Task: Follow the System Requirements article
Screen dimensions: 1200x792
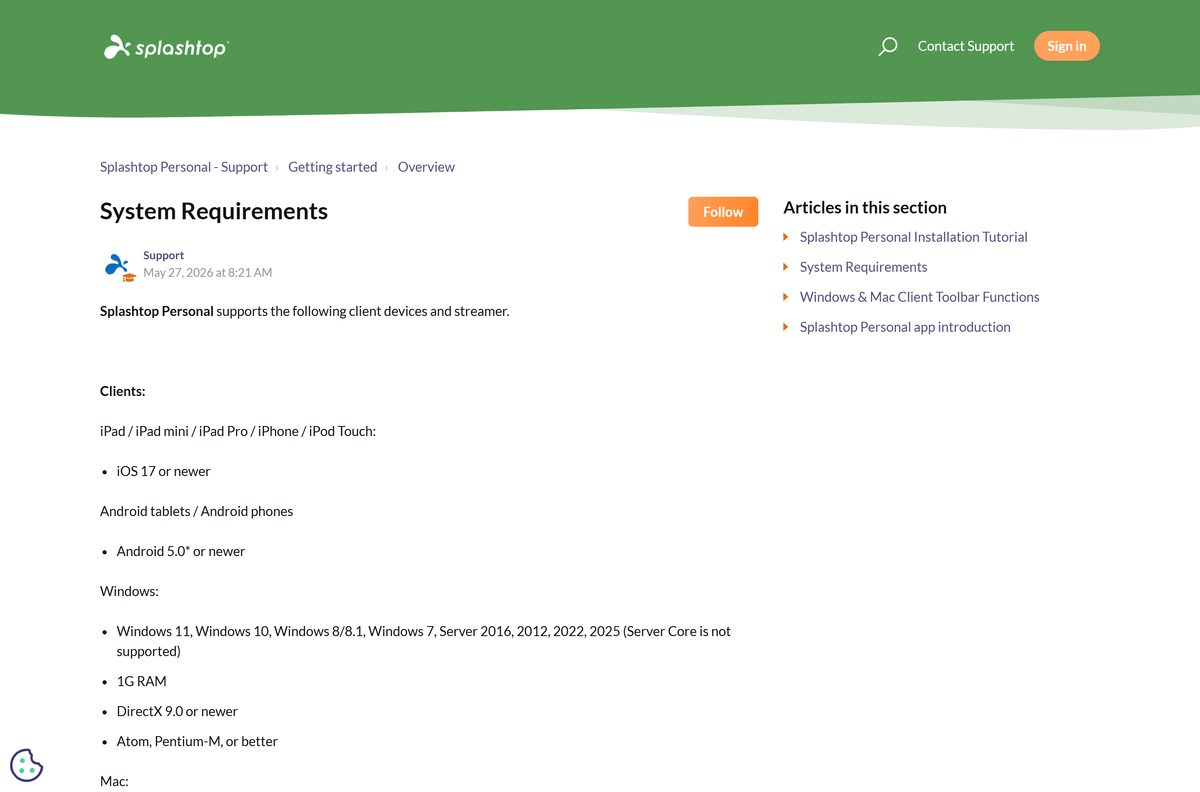Action: [723, 212]
